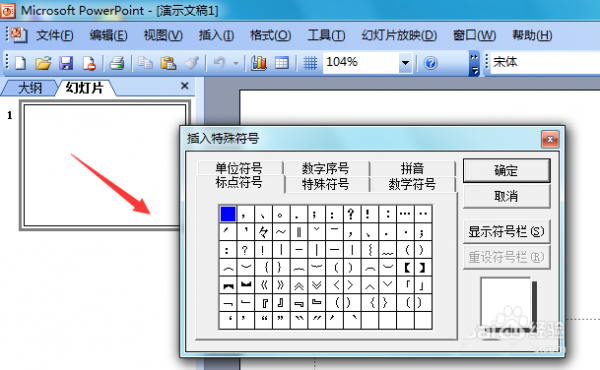Pick the bold ？ question mark in top row
Viewport: 600px width, 370px height.
click(351, 214)
